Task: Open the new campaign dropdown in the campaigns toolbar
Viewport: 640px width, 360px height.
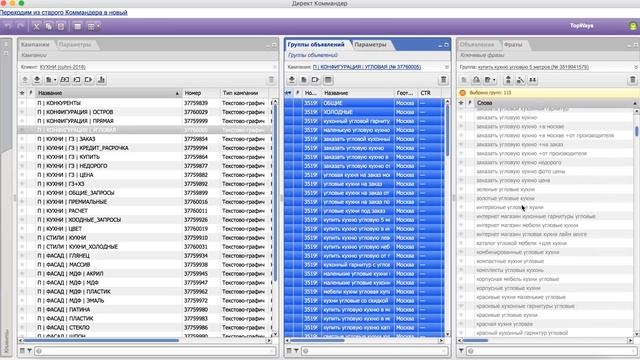Action: (51, 80)
